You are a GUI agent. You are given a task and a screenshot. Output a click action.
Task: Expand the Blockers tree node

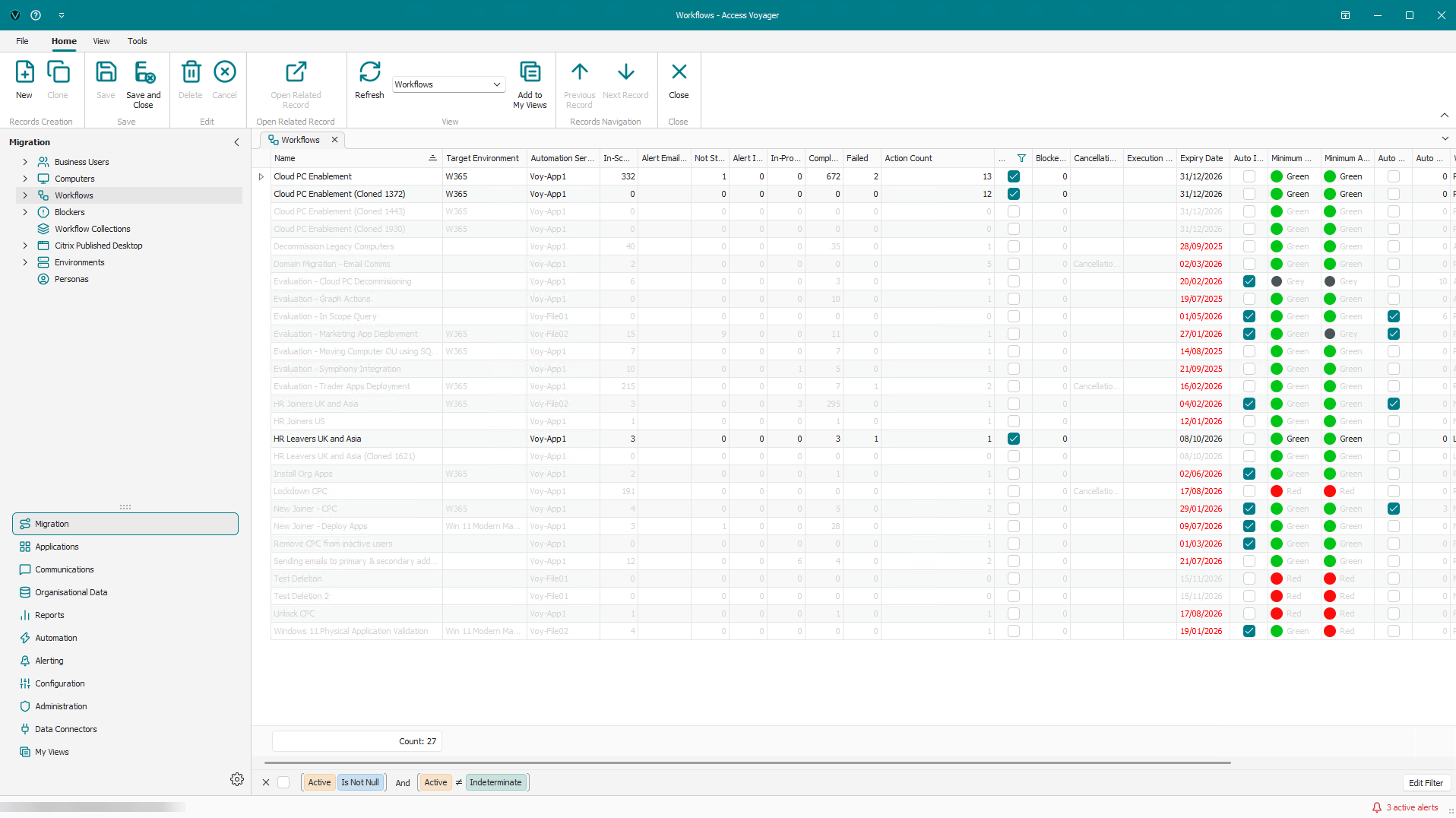coord(25,212)
